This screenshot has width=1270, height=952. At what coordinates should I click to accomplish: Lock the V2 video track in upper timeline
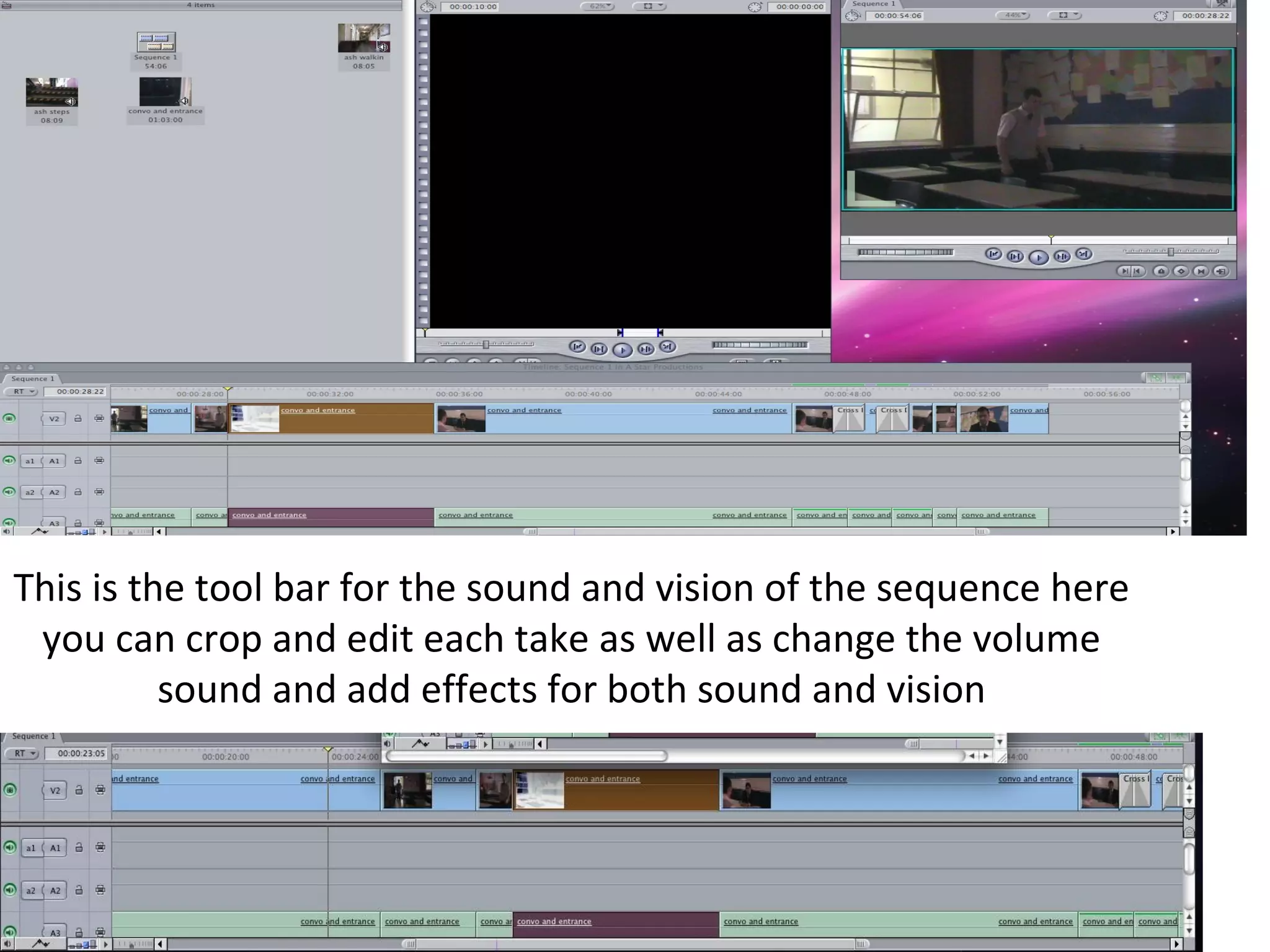coord(78,418)
